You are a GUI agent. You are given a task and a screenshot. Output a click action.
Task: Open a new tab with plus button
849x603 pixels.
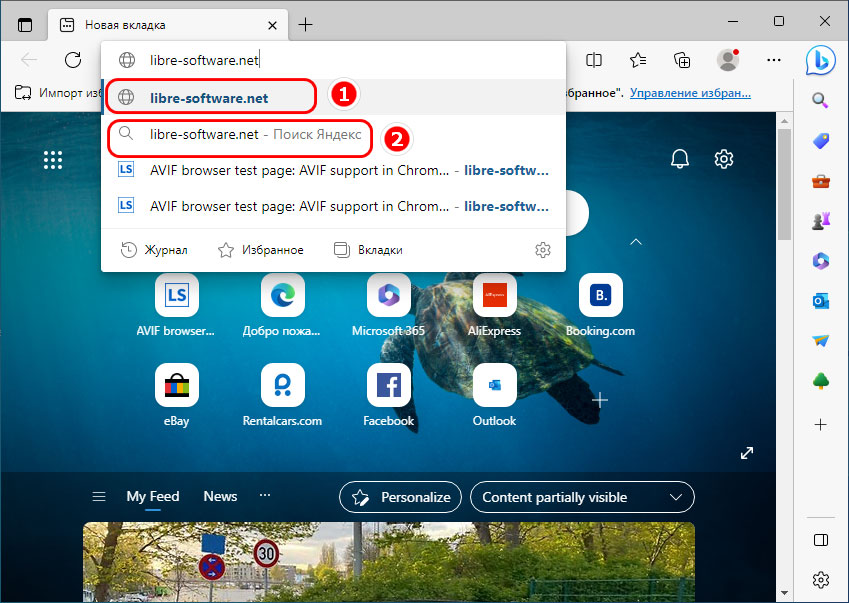(305, 24)
